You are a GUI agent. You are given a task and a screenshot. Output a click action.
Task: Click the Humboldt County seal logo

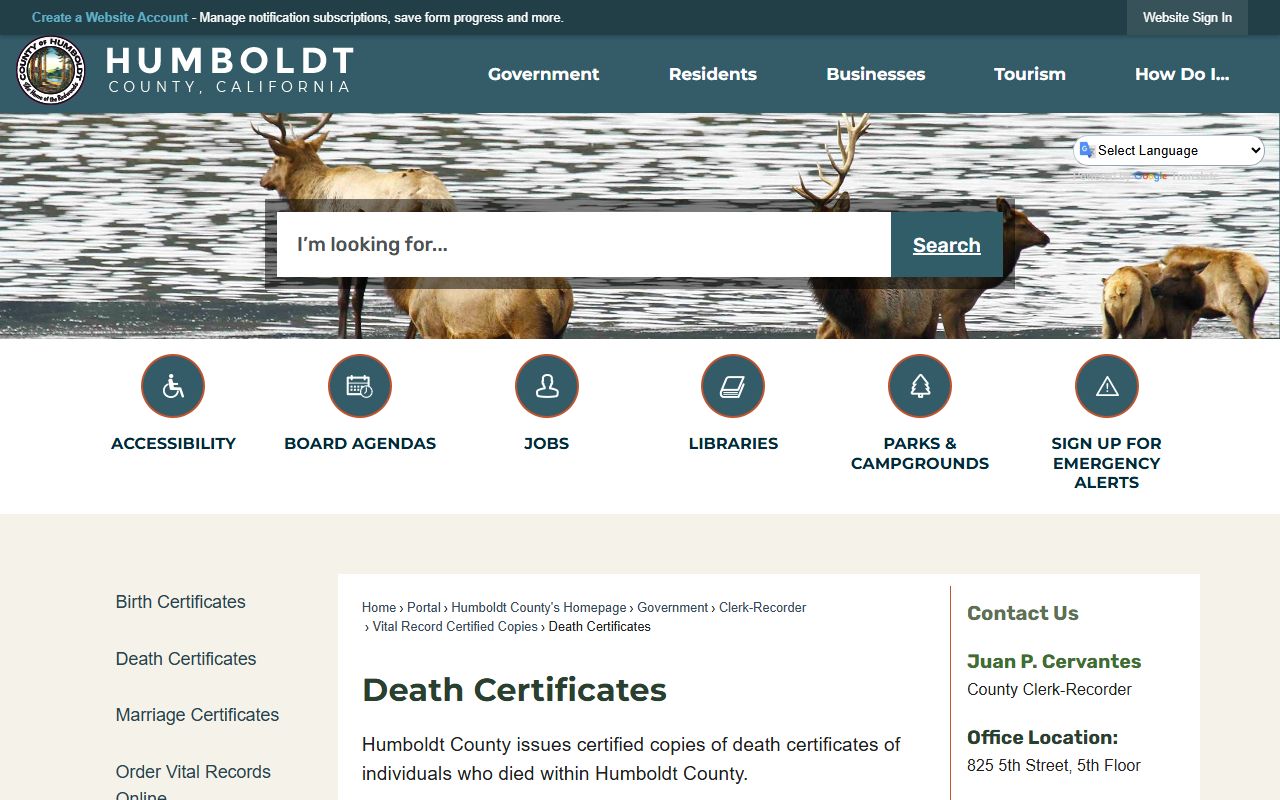tap(51, 70)
